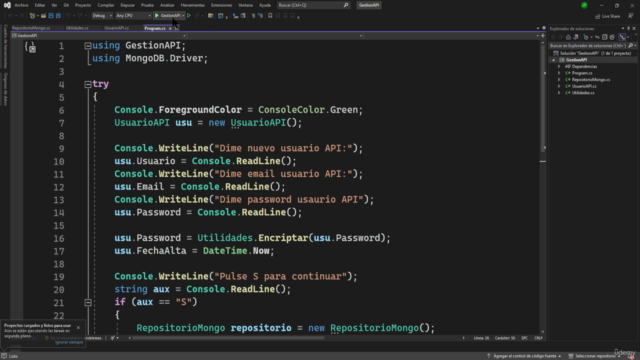
Task: Select Solución 'GestionAPI' node
Action: point(592,53)
